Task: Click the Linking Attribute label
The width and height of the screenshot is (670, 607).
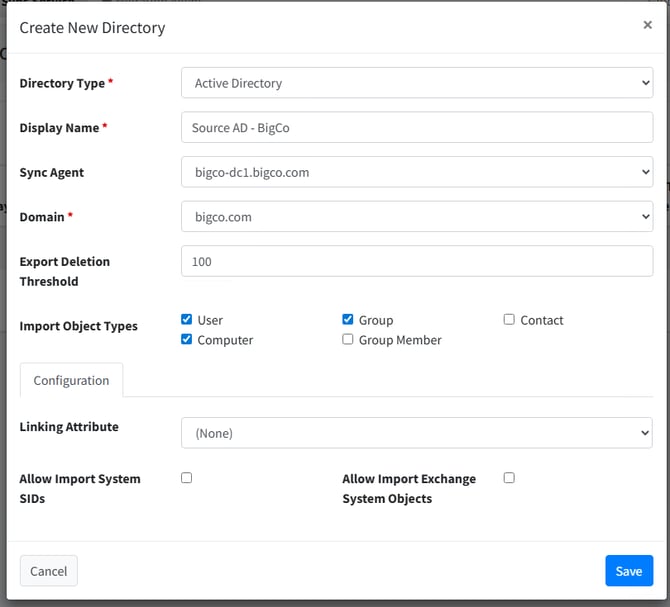Action: pos(69,427)
